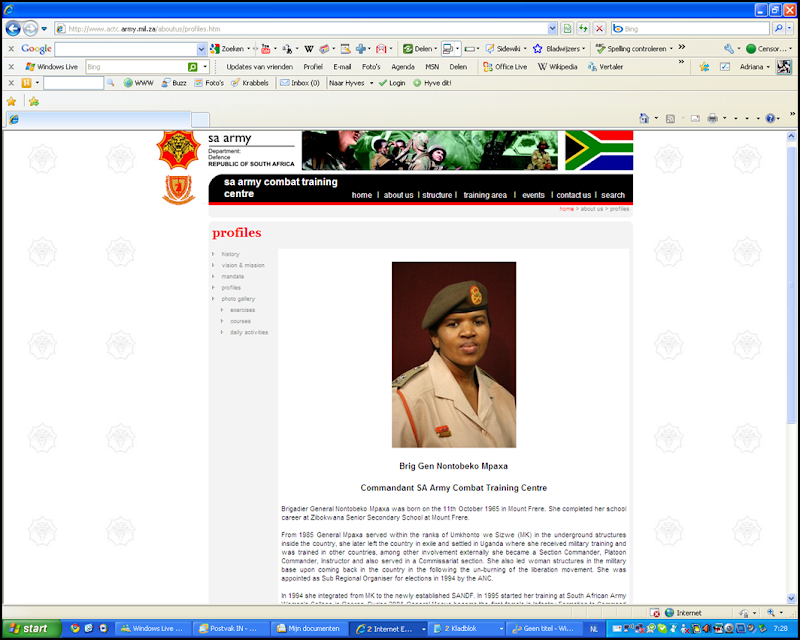Click the Hyves orange H logo

(x=26, y=83)
